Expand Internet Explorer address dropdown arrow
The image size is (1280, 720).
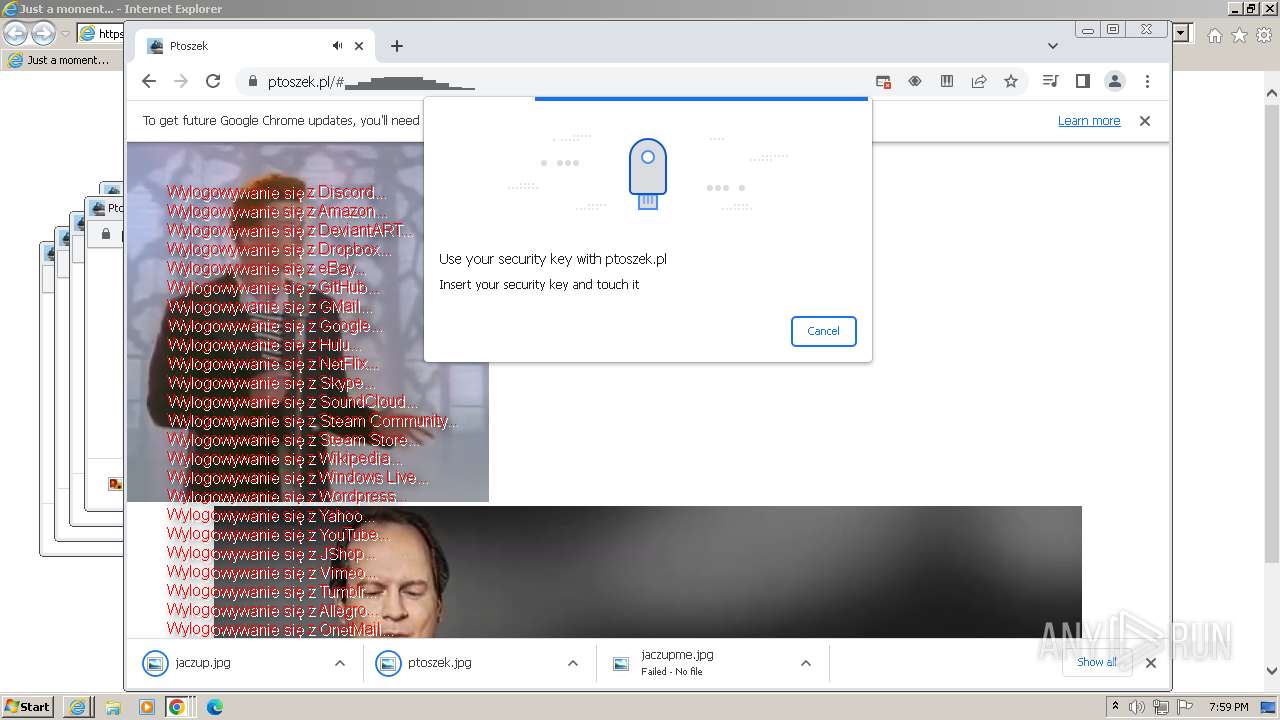pyautogui.click(x=1182, y=33)
